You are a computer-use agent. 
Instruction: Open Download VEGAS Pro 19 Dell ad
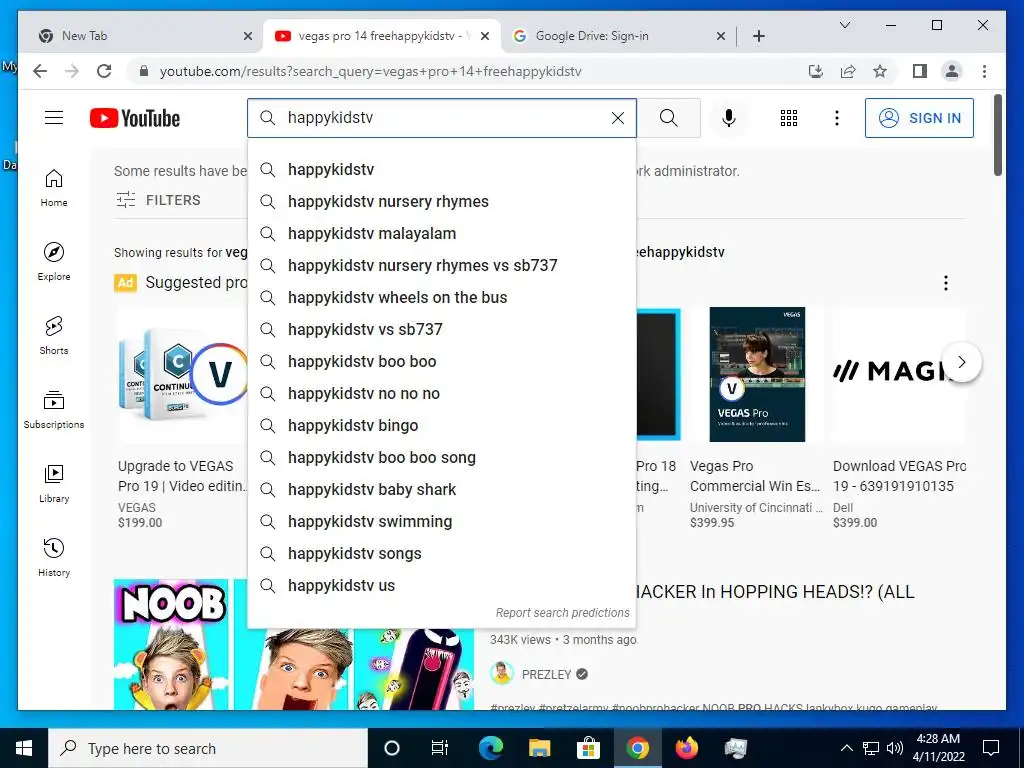tap(899, 476)
